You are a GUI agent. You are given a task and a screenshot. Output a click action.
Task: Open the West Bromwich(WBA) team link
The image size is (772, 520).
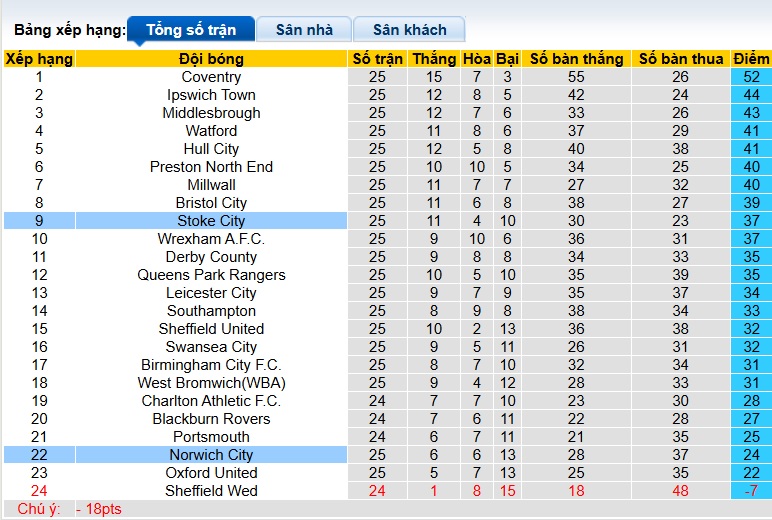coord(211,383)
